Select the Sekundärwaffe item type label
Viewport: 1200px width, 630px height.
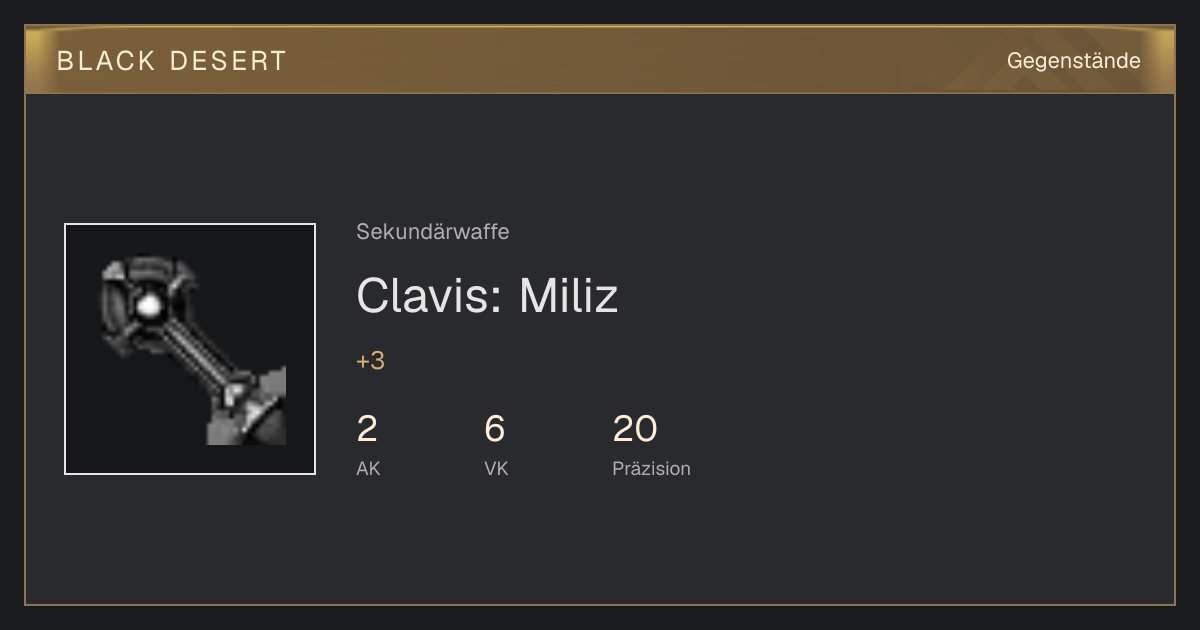point(433,232)
